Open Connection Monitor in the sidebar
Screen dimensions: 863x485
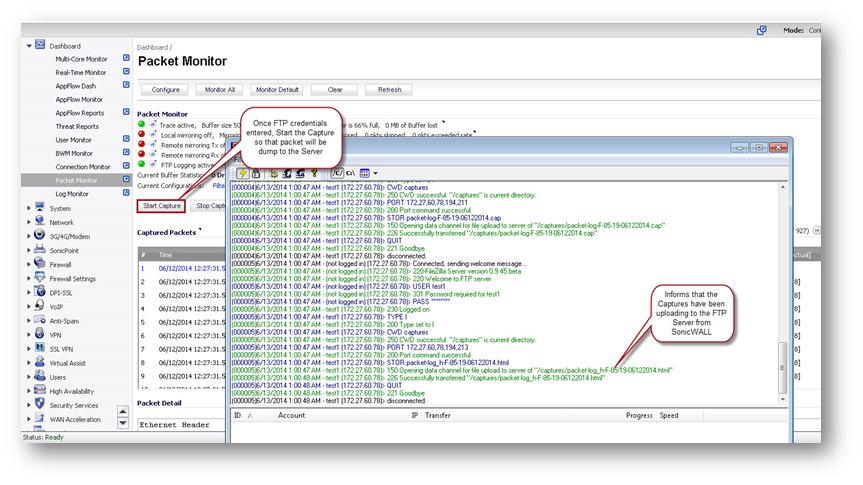point(83,167)
